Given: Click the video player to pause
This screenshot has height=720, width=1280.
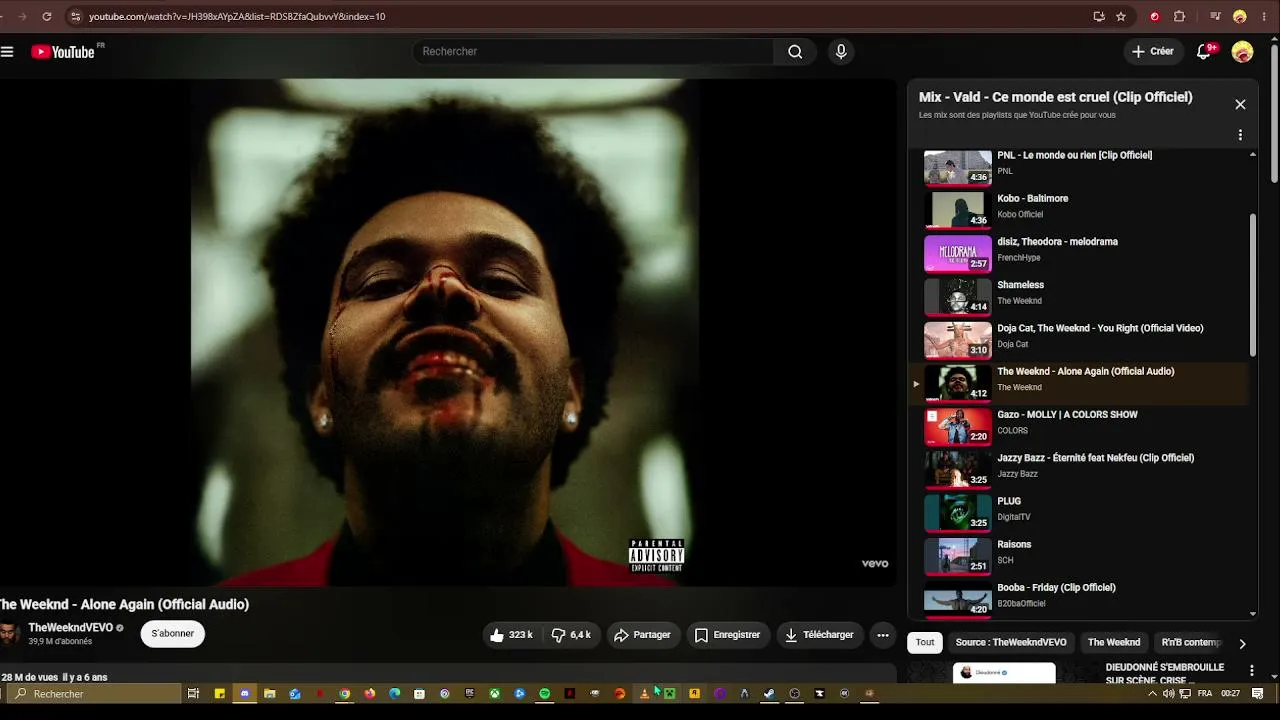Looking at the screenshot, I should tap(447, 332).
